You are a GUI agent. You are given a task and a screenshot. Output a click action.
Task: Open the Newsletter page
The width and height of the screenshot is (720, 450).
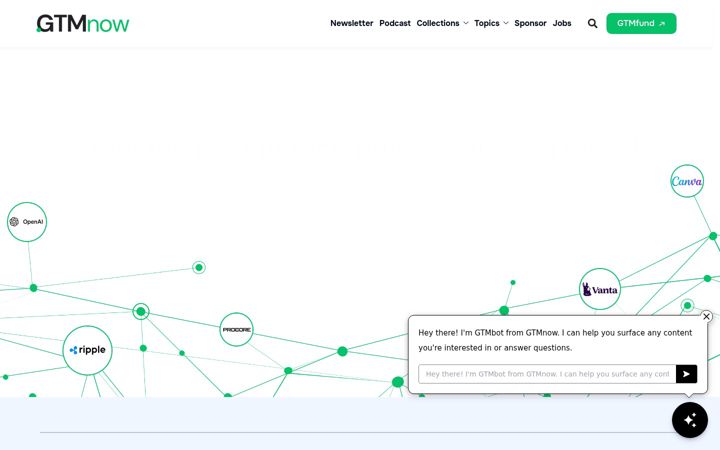(x=352, y=23)
